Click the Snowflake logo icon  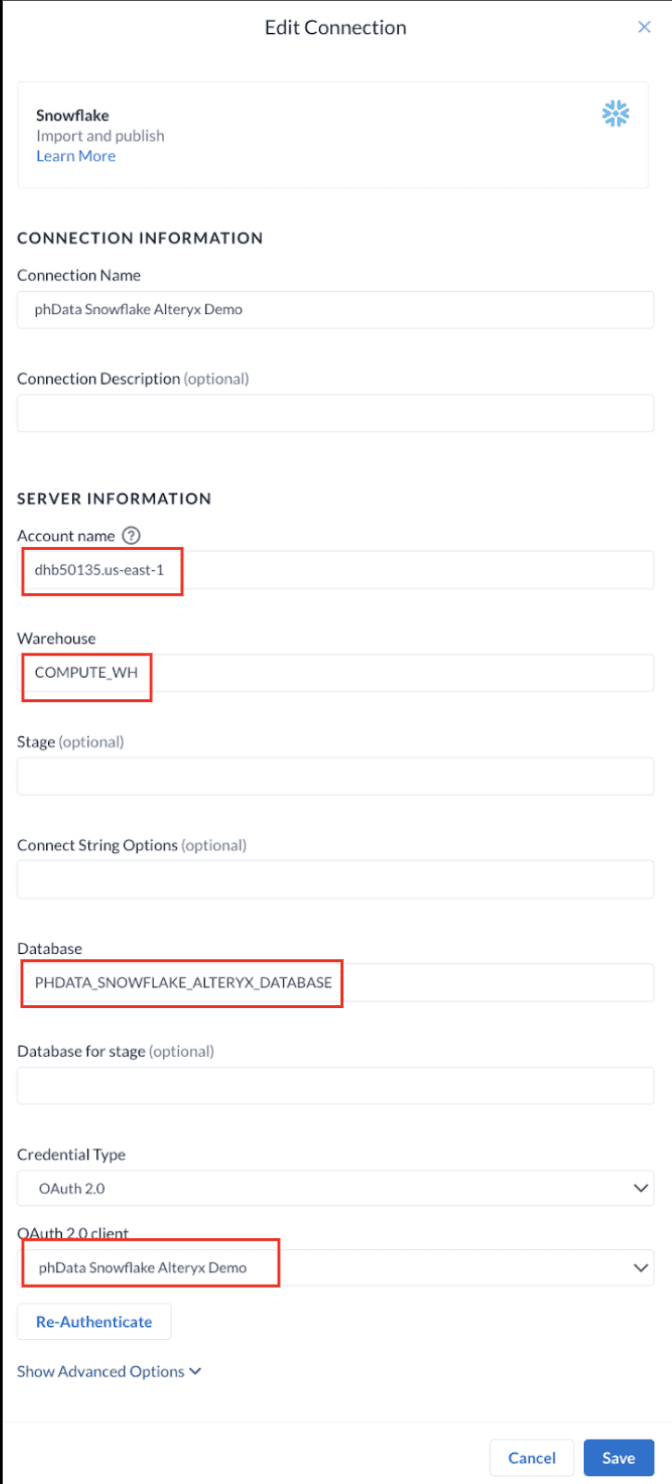(x=616, y=114)
